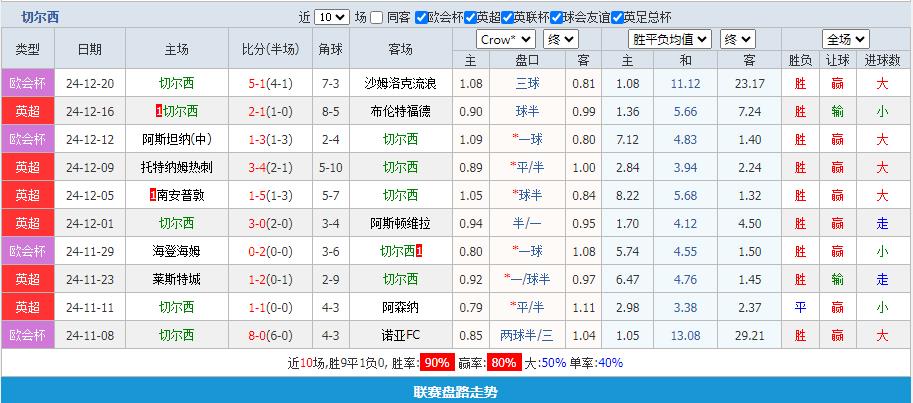Click home team 托特纳姆热刺
Screen dimensions: 913x403
click(x=176, y=168)
